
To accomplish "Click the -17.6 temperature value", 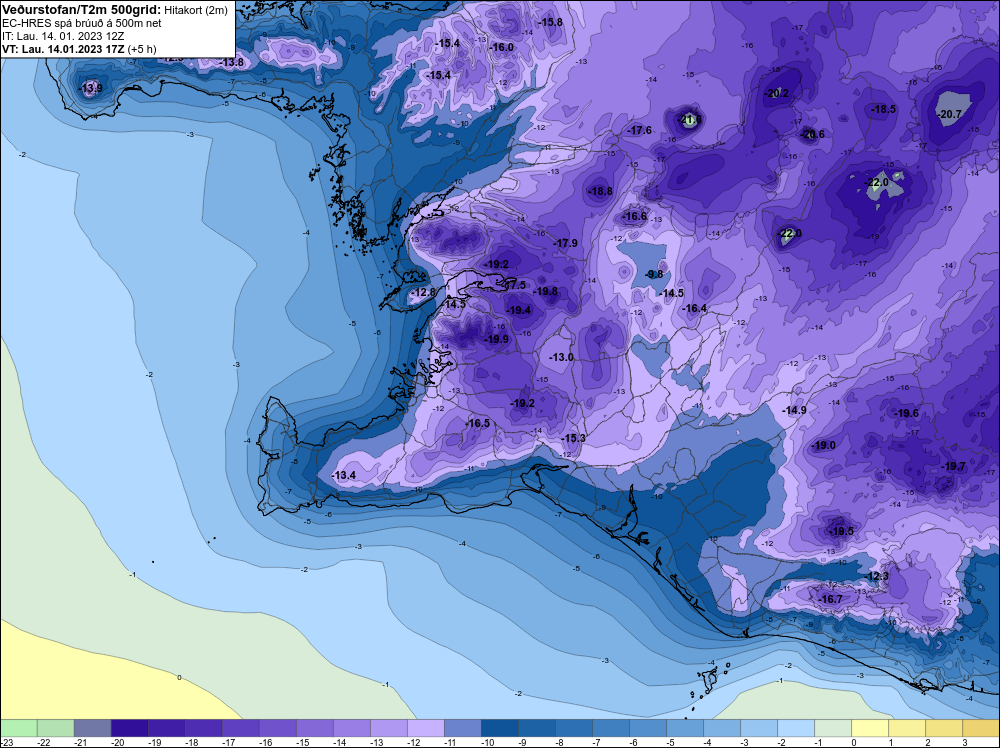I will point(640,130).
